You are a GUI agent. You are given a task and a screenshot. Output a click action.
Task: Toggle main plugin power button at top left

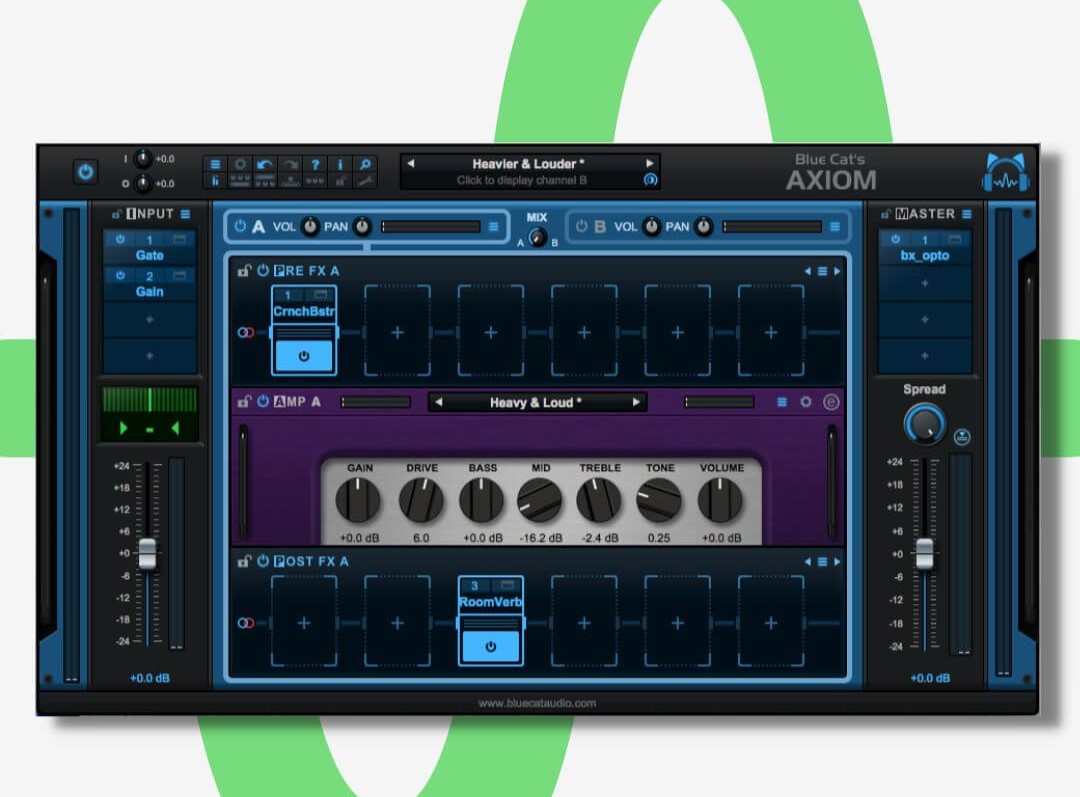pyautogui.click(x=85, y=172)
